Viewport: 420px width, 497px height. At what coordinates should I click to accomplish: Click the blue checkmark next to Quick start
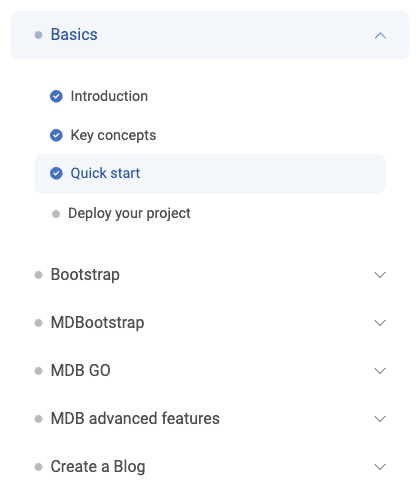pyautogui.click(x=56, y=173)
